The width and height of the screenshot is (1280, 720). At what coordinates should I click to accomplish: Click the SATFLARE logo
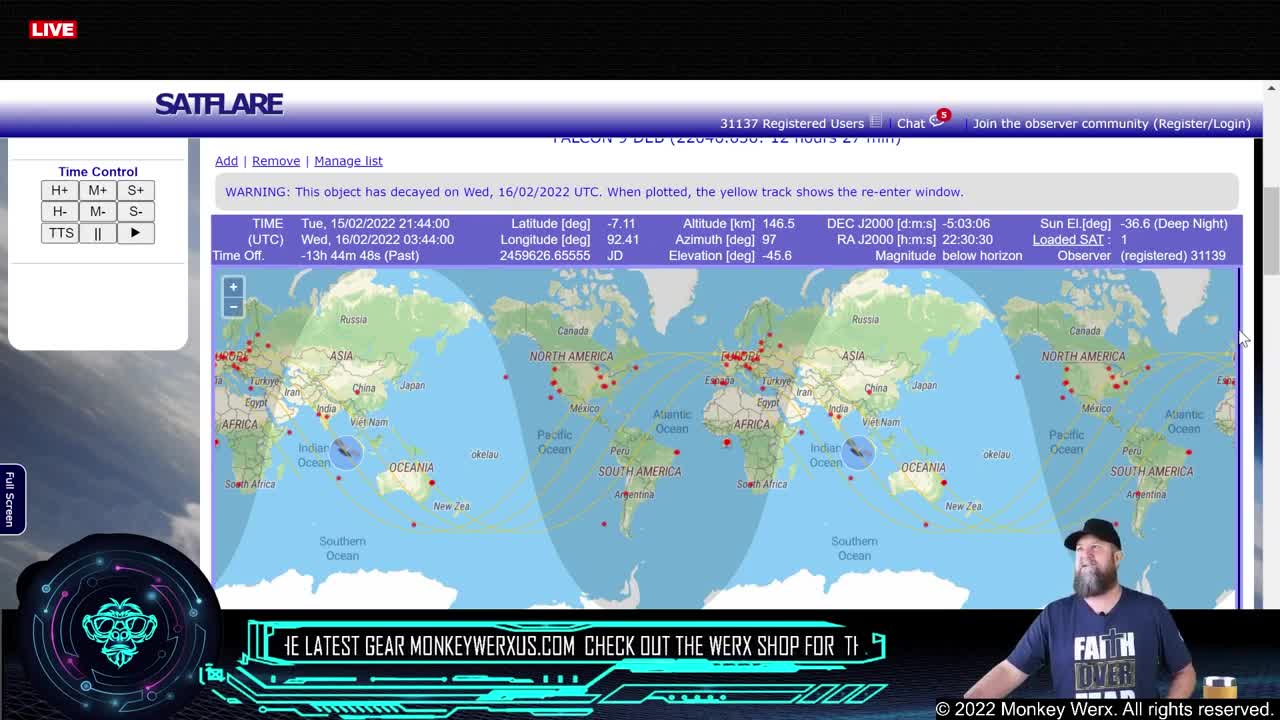219,104
